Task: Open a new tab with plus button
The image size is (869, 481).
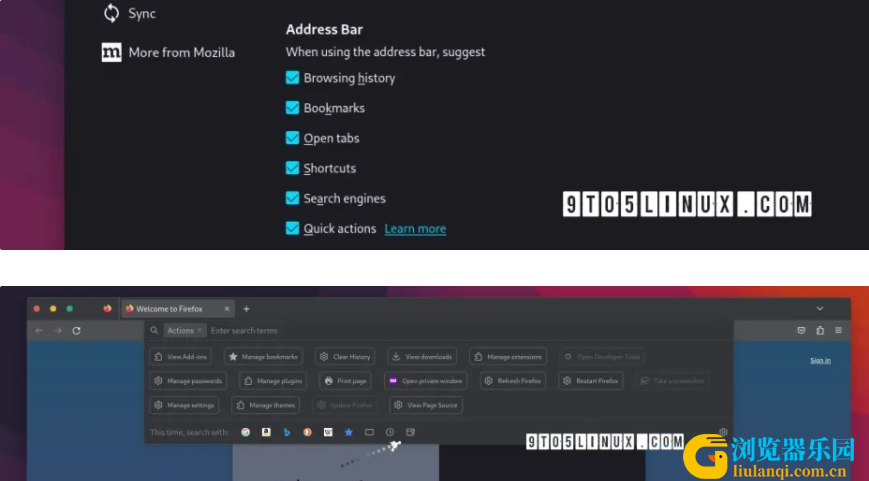Action: tap(247, 309)
